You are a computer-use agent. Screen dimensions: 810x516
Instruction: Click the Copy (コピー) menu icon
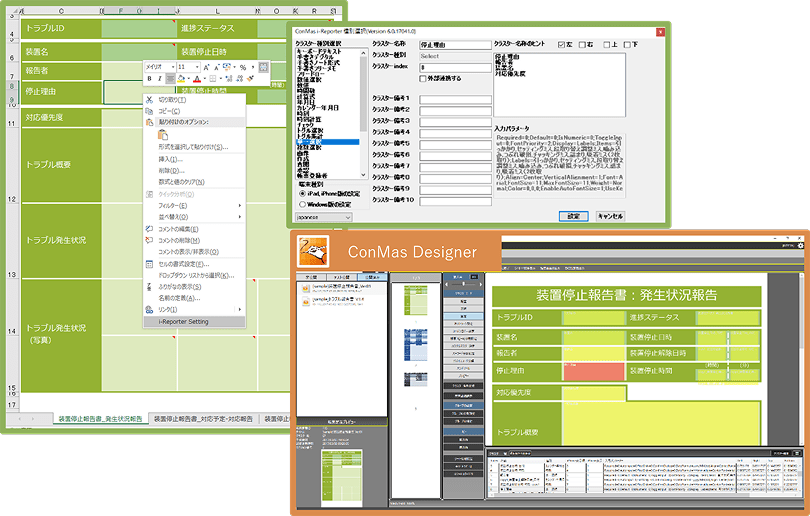point(149,111)
